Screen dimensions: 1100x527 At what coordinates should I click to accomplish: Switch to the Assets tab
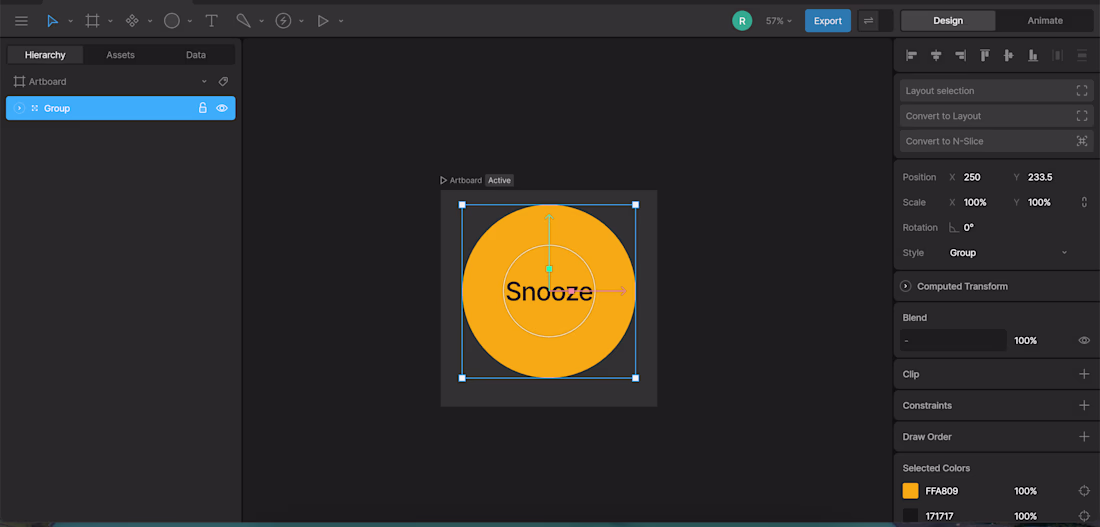point(121,55)
